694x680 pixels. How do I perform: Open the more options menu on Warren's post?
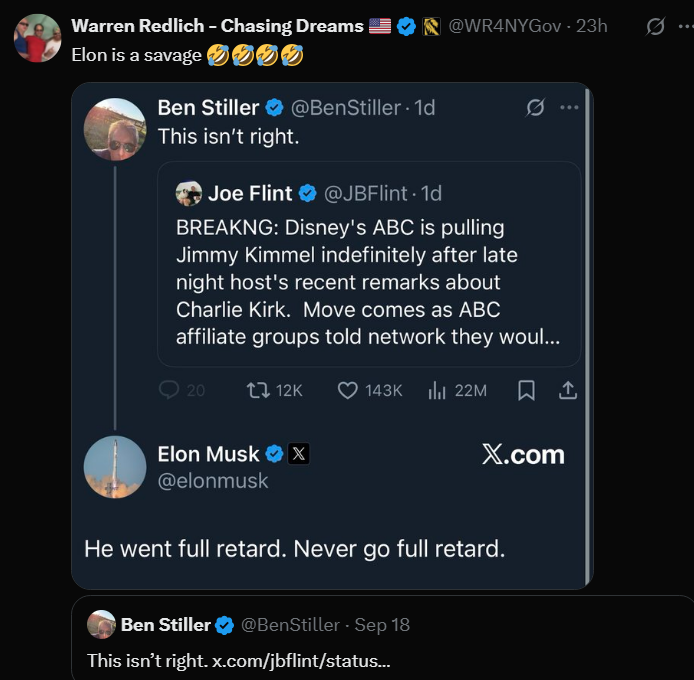coord(684,27)
